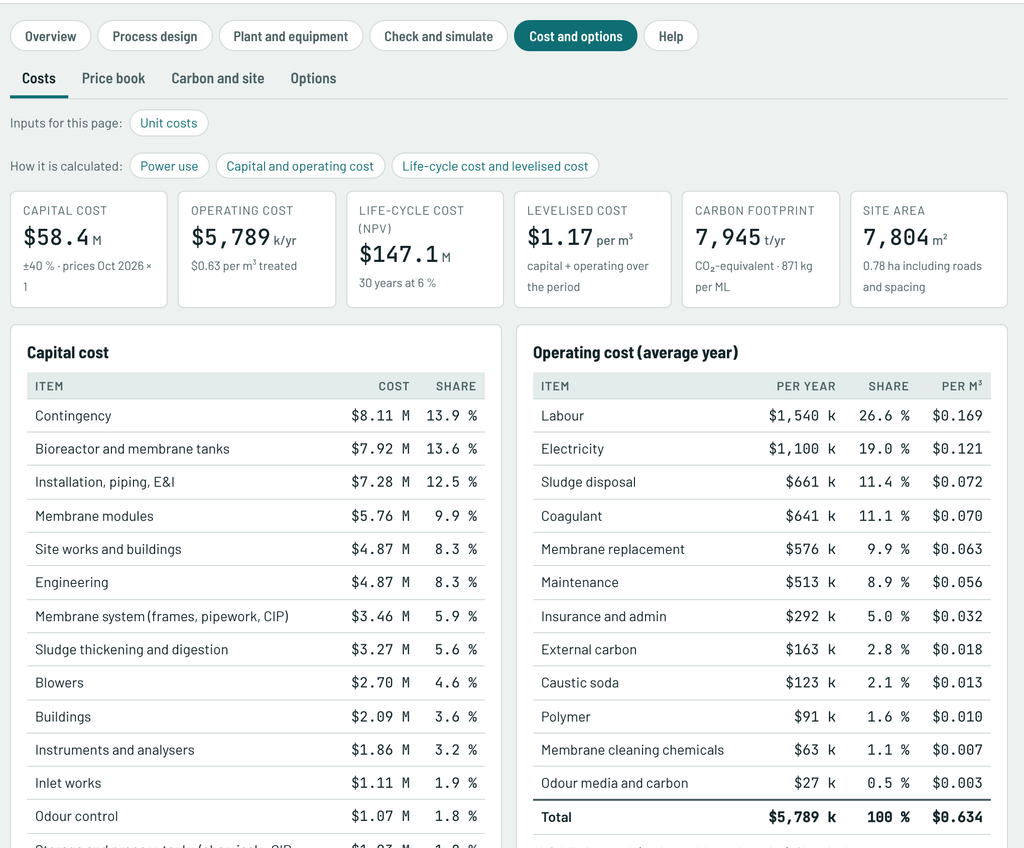Click the $8.11 M Contingency cost value
This screenshot has width=1024, height=848.
pyautogui.click(x=380, y=416)
